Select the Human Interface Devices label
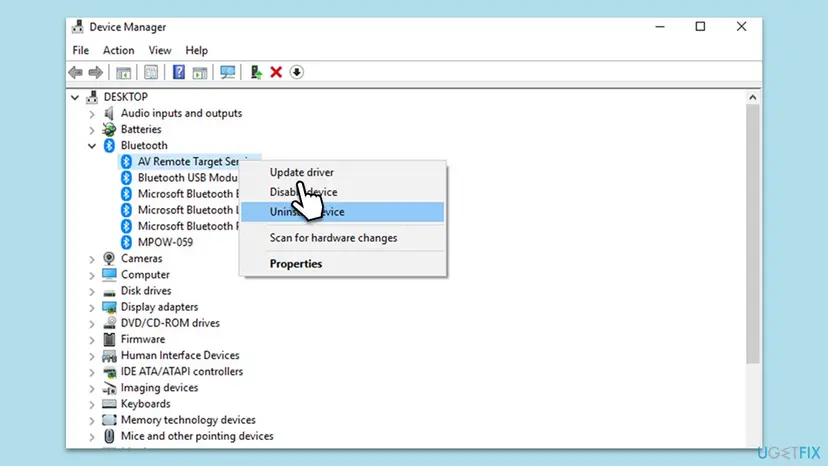Screen dimensions: 828x466 (x=180, y=356)
